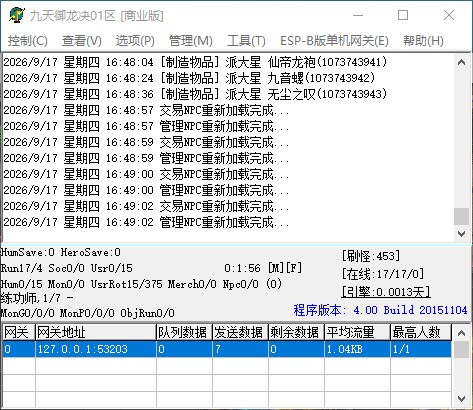Click the 网关 column header
473x410 pixels.
tap(19, 332)
